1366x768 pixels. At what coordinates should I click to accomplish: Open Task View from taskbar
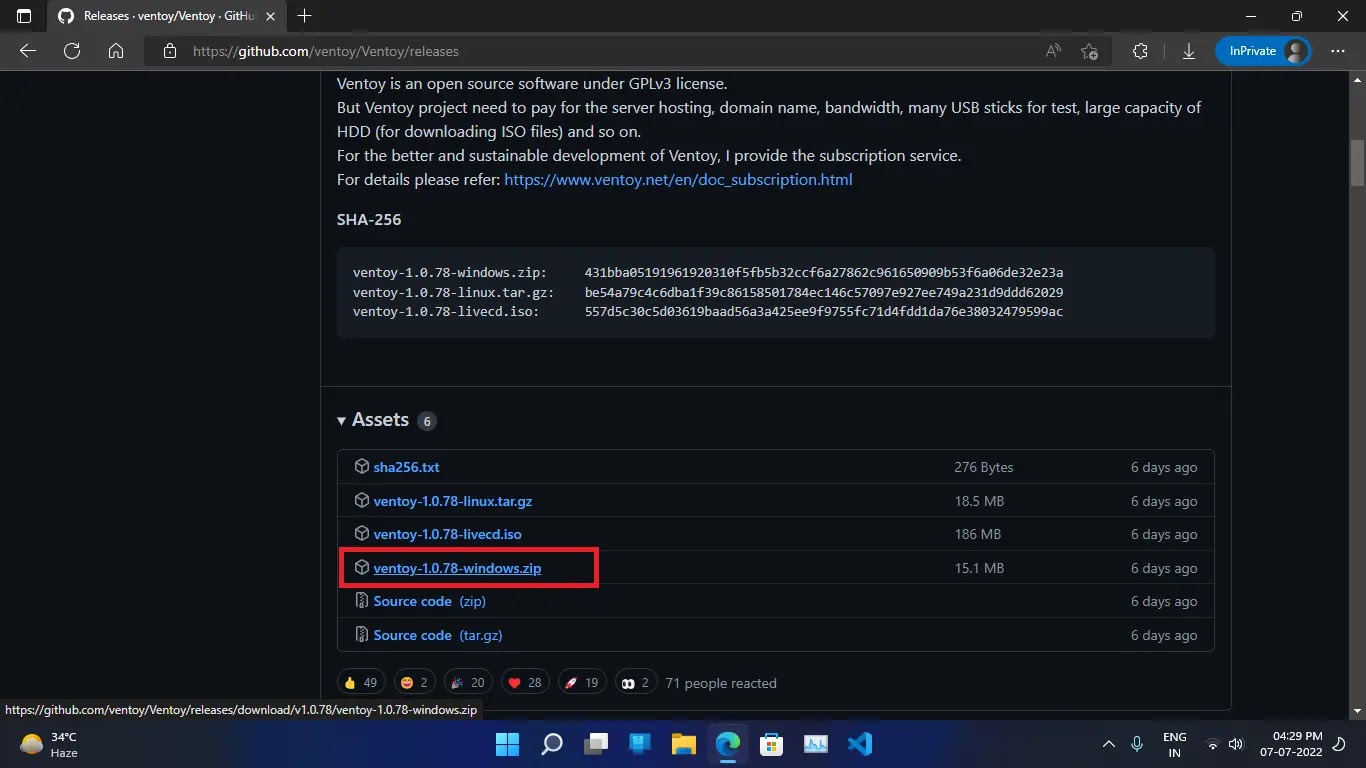pos(596,744)
